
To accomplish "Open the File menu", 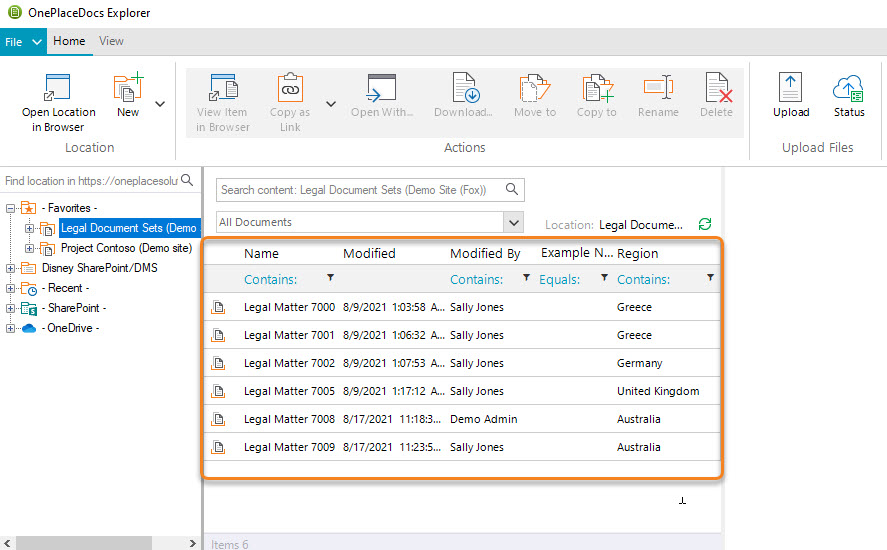I will (23, 42).
